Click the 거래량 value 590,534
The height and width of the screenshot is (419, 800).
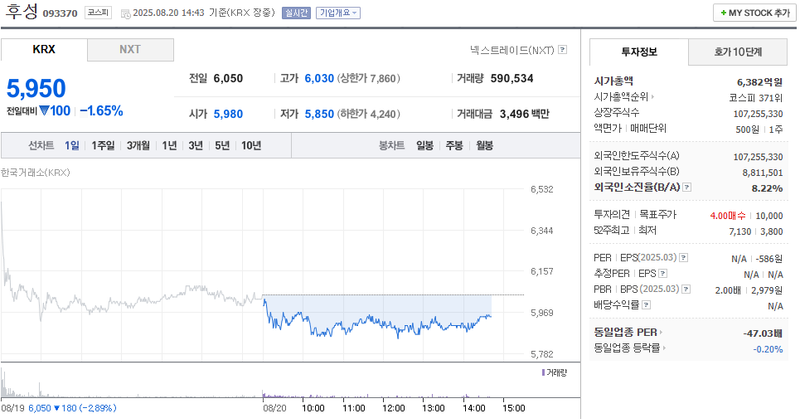click(512, 78)
